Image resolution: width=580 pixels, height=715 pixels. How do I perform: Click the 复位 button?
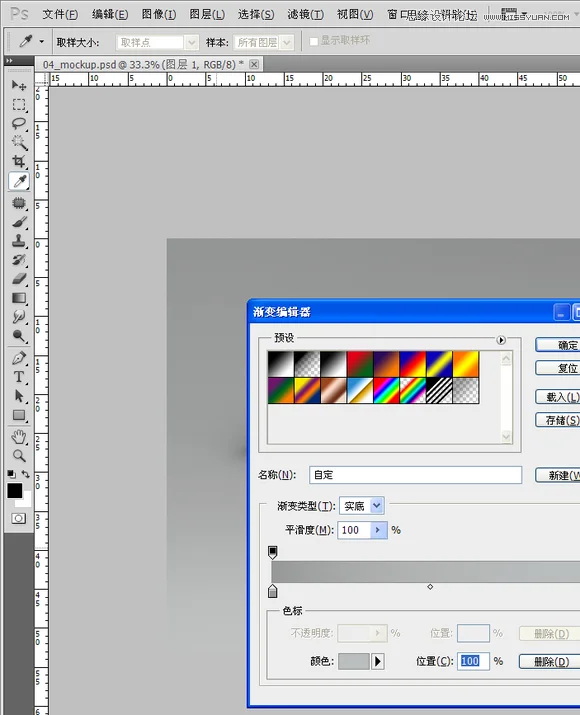point(558,368)
